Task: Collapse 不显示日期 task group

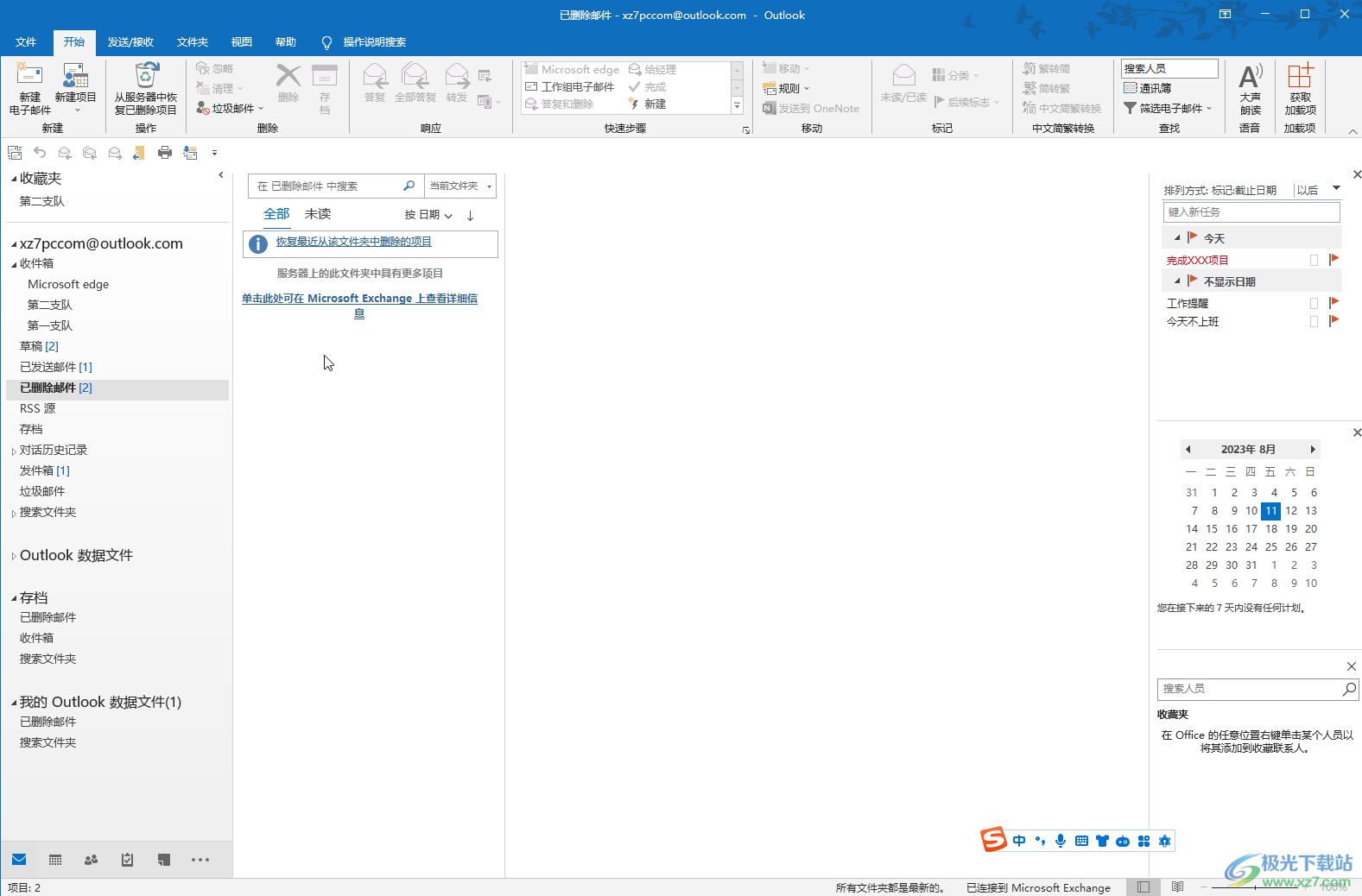Action: point(1177,282)
